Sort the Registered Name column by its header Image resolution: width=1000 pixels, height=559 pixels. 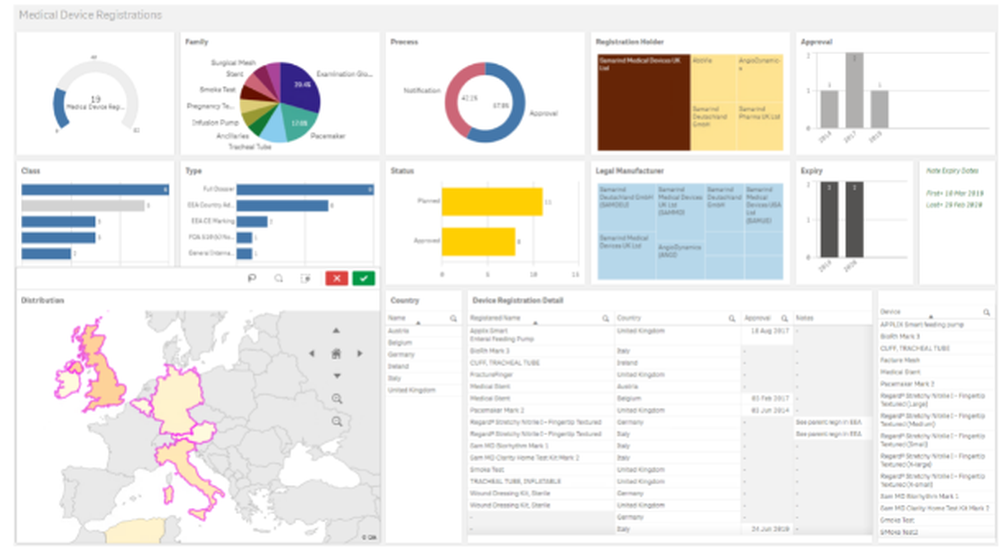496,318
